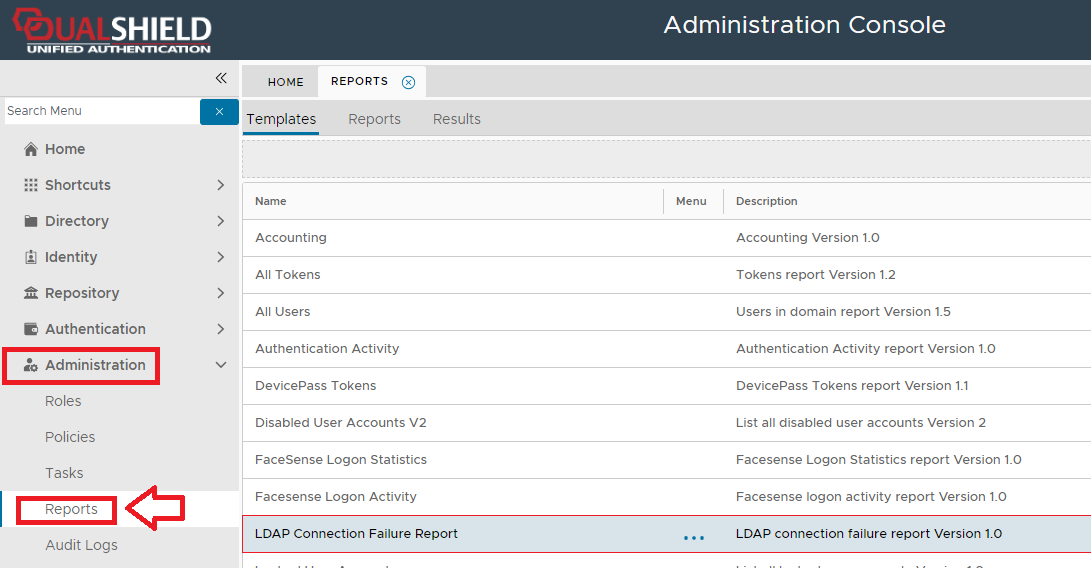Select Policies under Administration
This screenshot has width=1091, height=568.
(x=70, y=437)
